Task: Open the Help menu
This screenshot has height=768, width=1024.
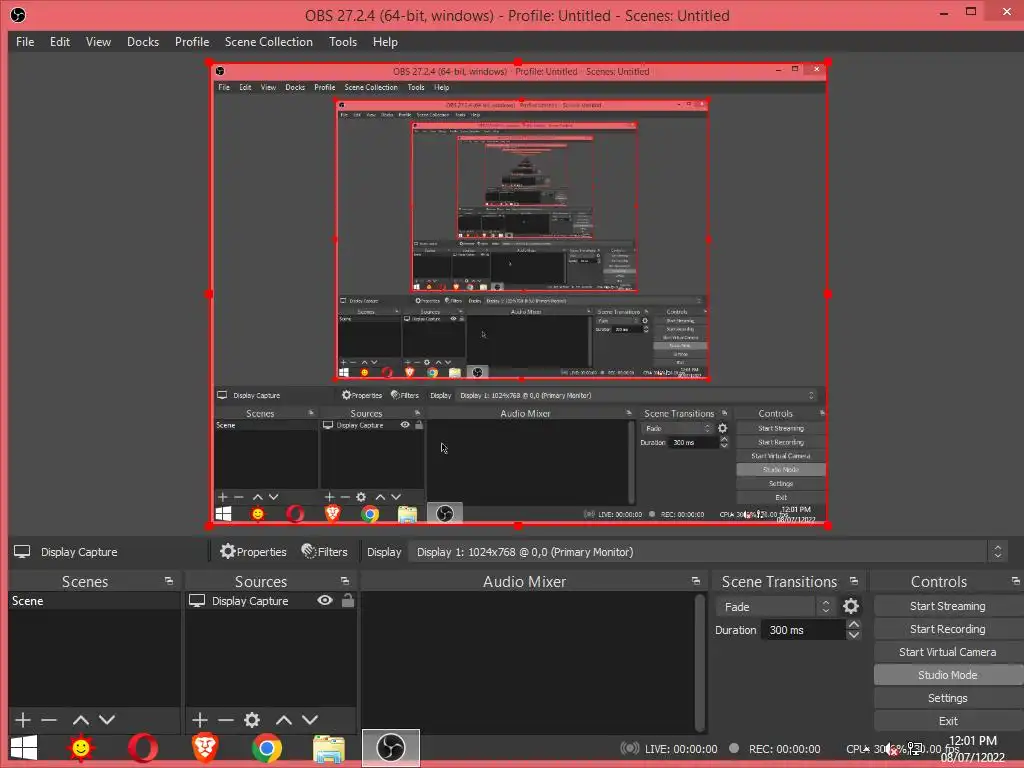Action: (x=385, y=42)
